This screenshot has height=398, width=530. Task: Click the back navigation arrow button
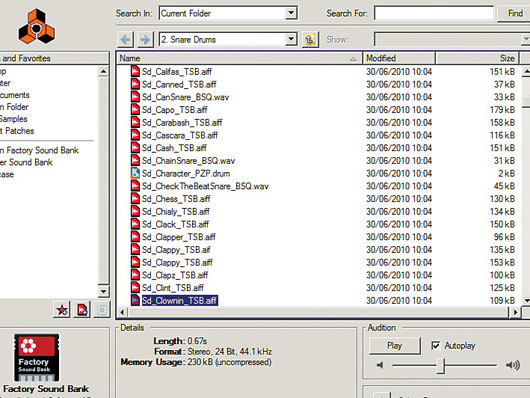click(125, 40)
